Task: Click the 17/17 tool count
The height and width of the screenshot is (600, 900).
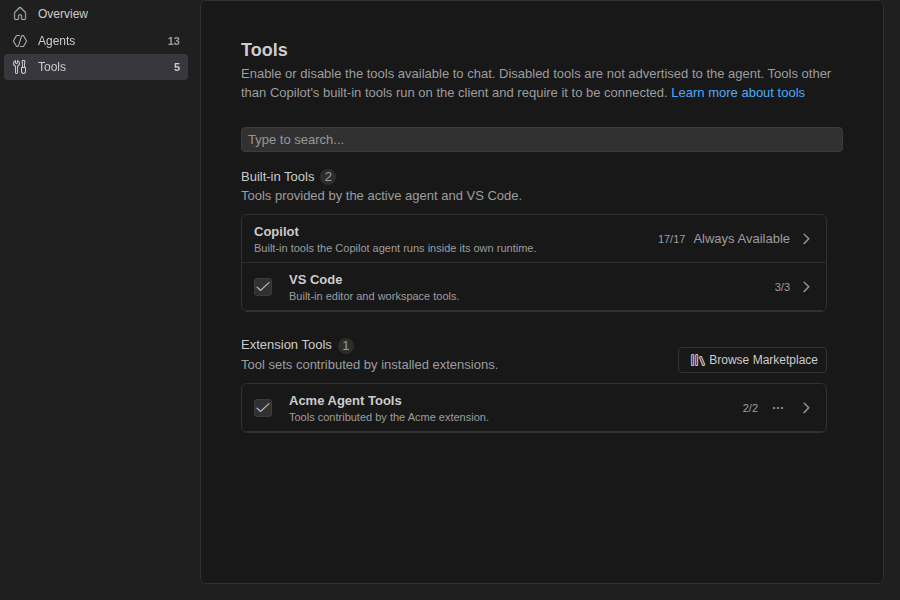Action: [671, 239]
